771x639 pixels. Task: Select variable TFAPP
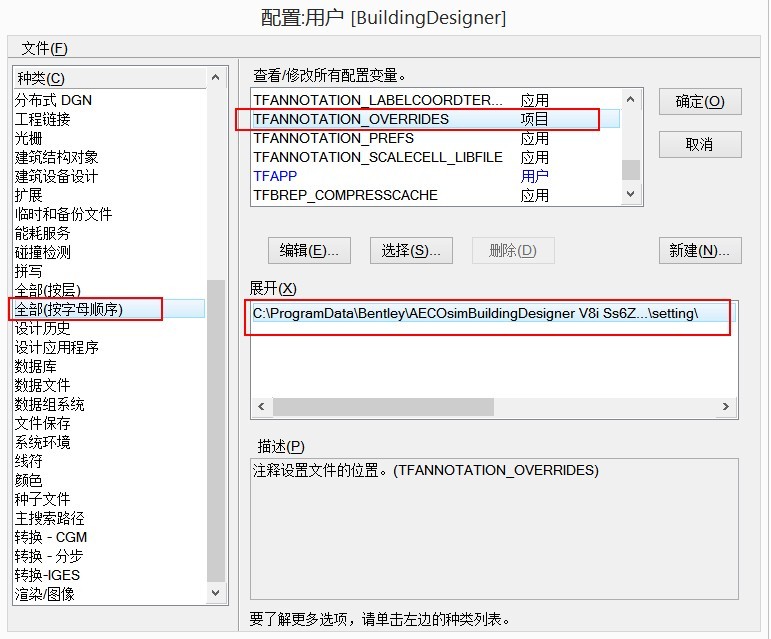tap(436, 176)
